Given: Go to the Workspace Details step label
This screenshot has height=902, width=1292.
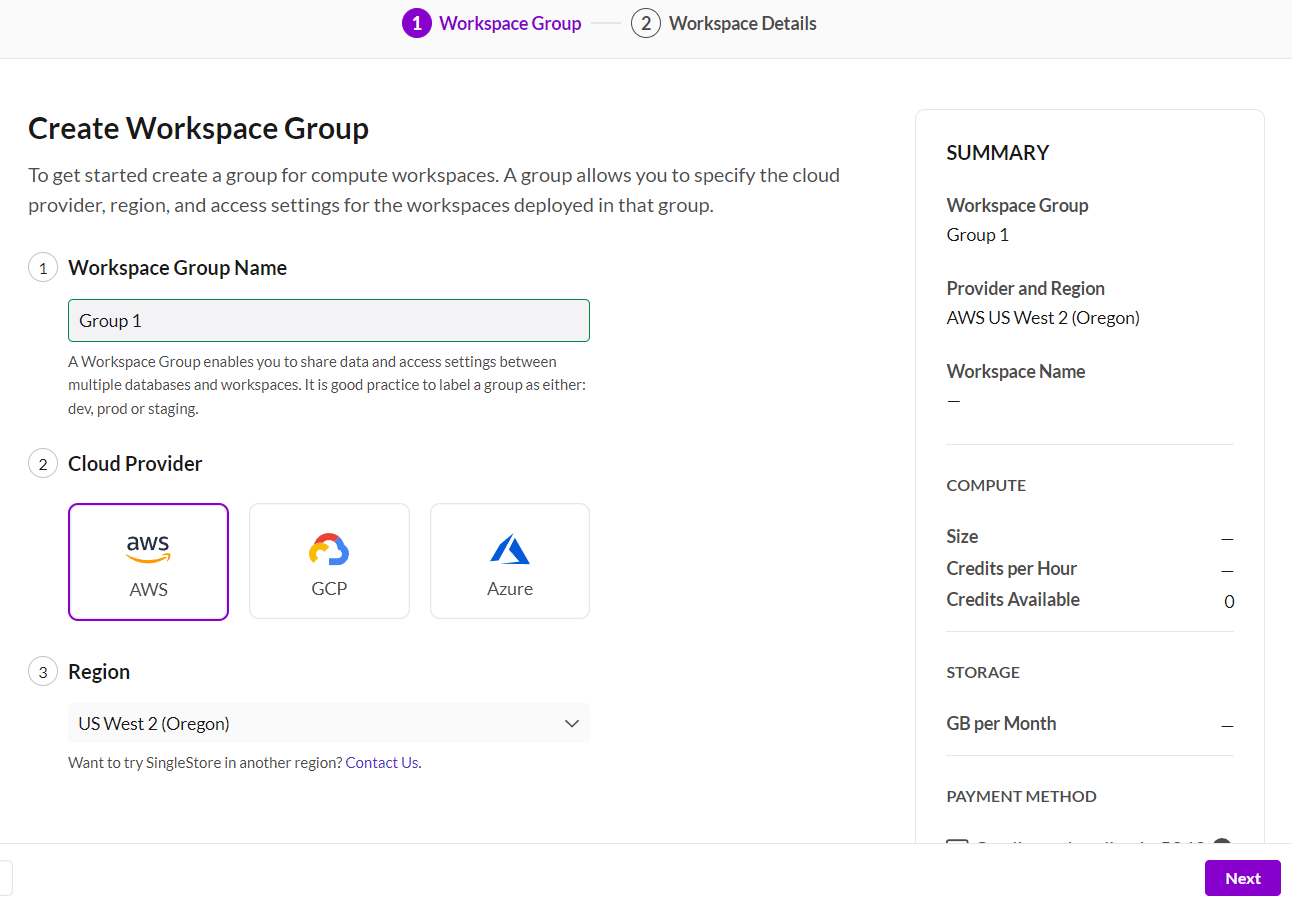Looking at the screenshot, I should point(742,23).
